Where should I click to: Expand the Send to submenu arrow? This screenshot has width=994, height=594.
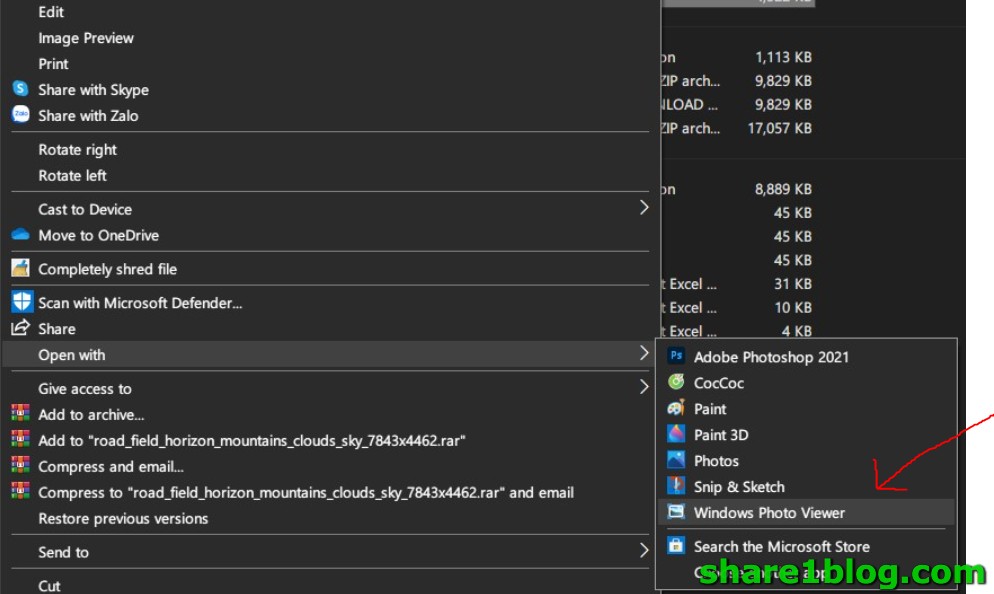pos(644,550)
